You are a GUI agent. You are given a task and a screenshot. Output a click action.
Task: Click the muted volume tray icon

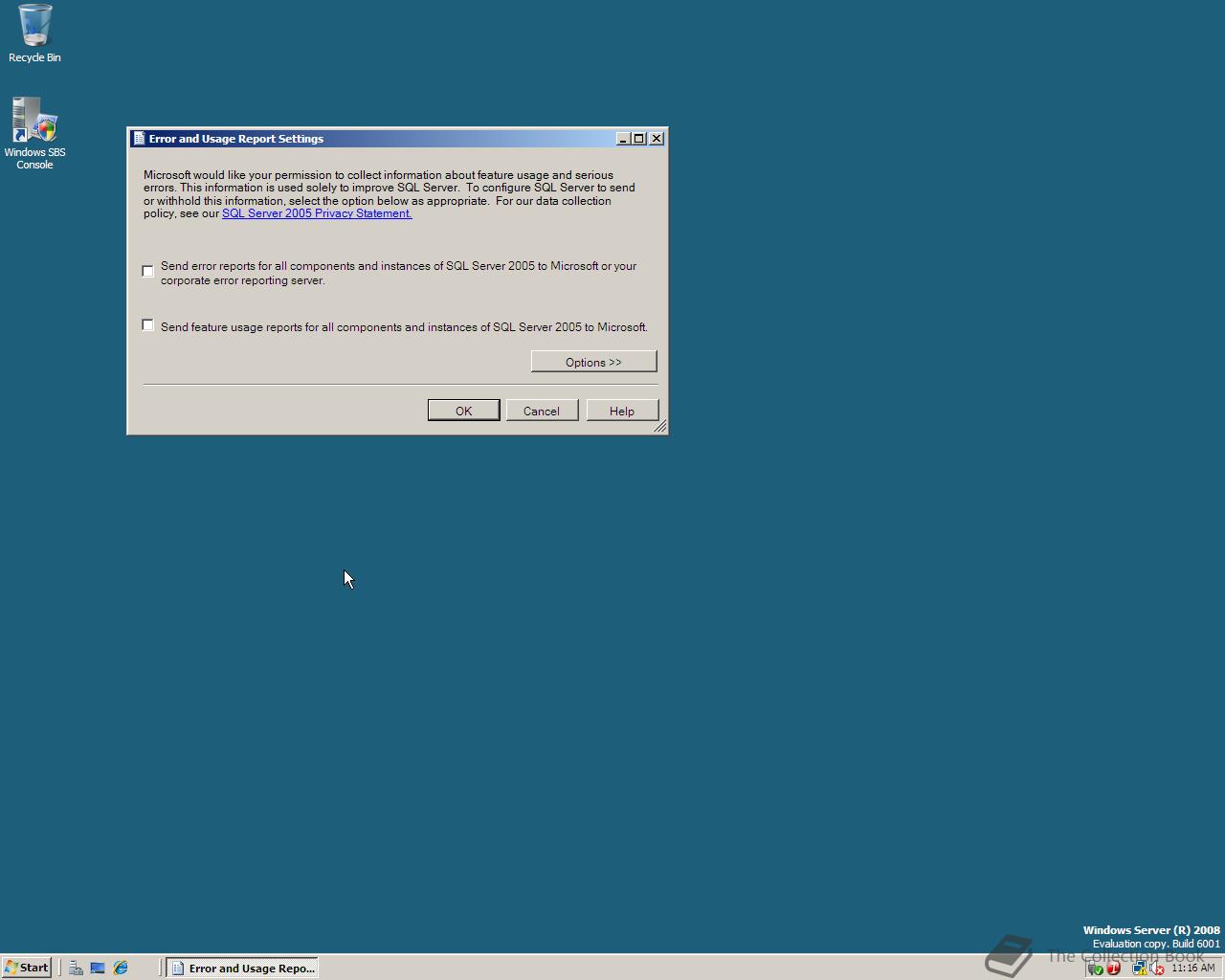1156,969
